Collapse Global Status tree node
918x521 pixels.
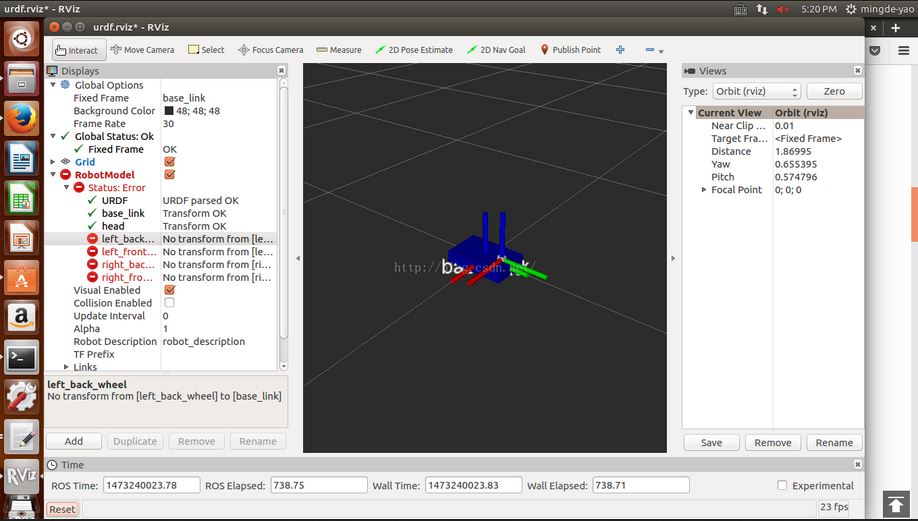[x=53, y=136]
